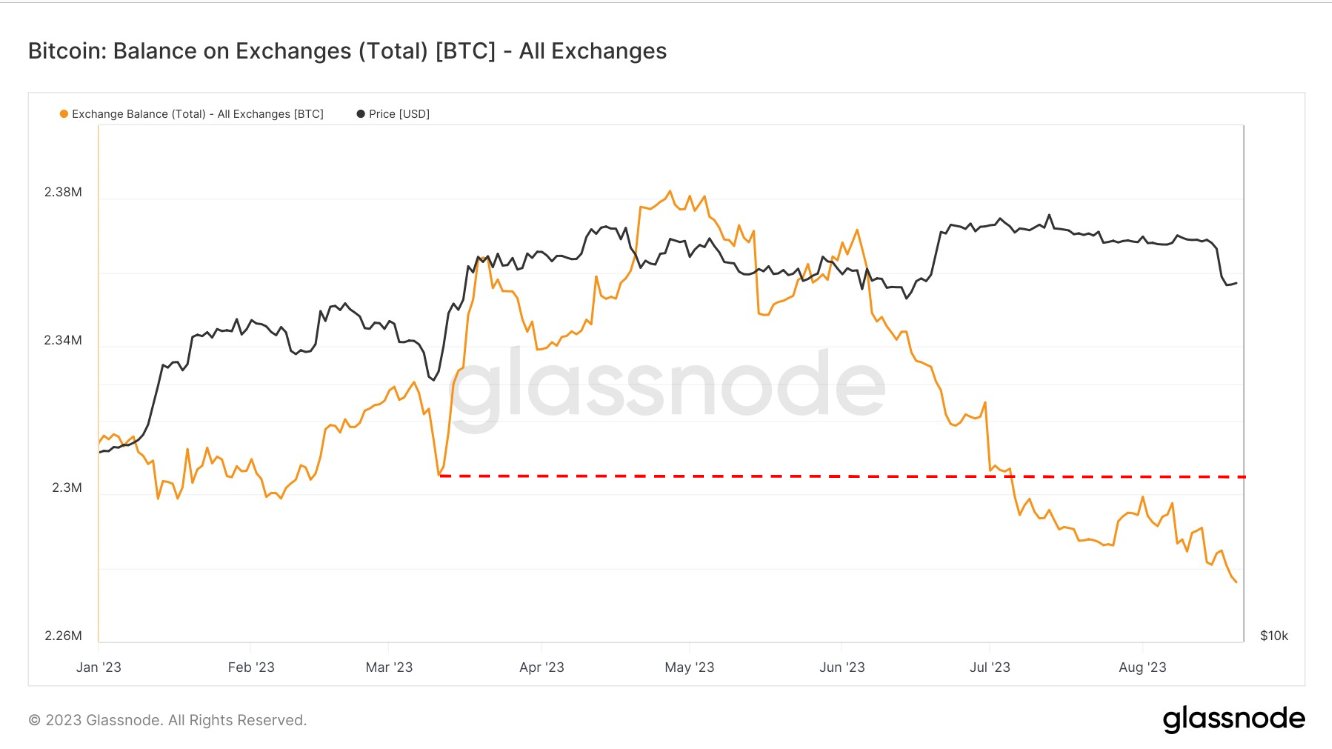The width and height of the screenshot is (1332, 749).
Task: Click the $10k right-axis label
Action: tap(1273, 636)
